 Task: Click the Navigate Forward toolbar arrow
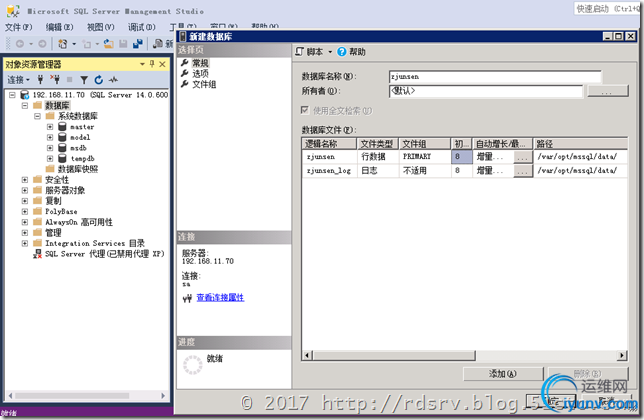coord(42,44)
